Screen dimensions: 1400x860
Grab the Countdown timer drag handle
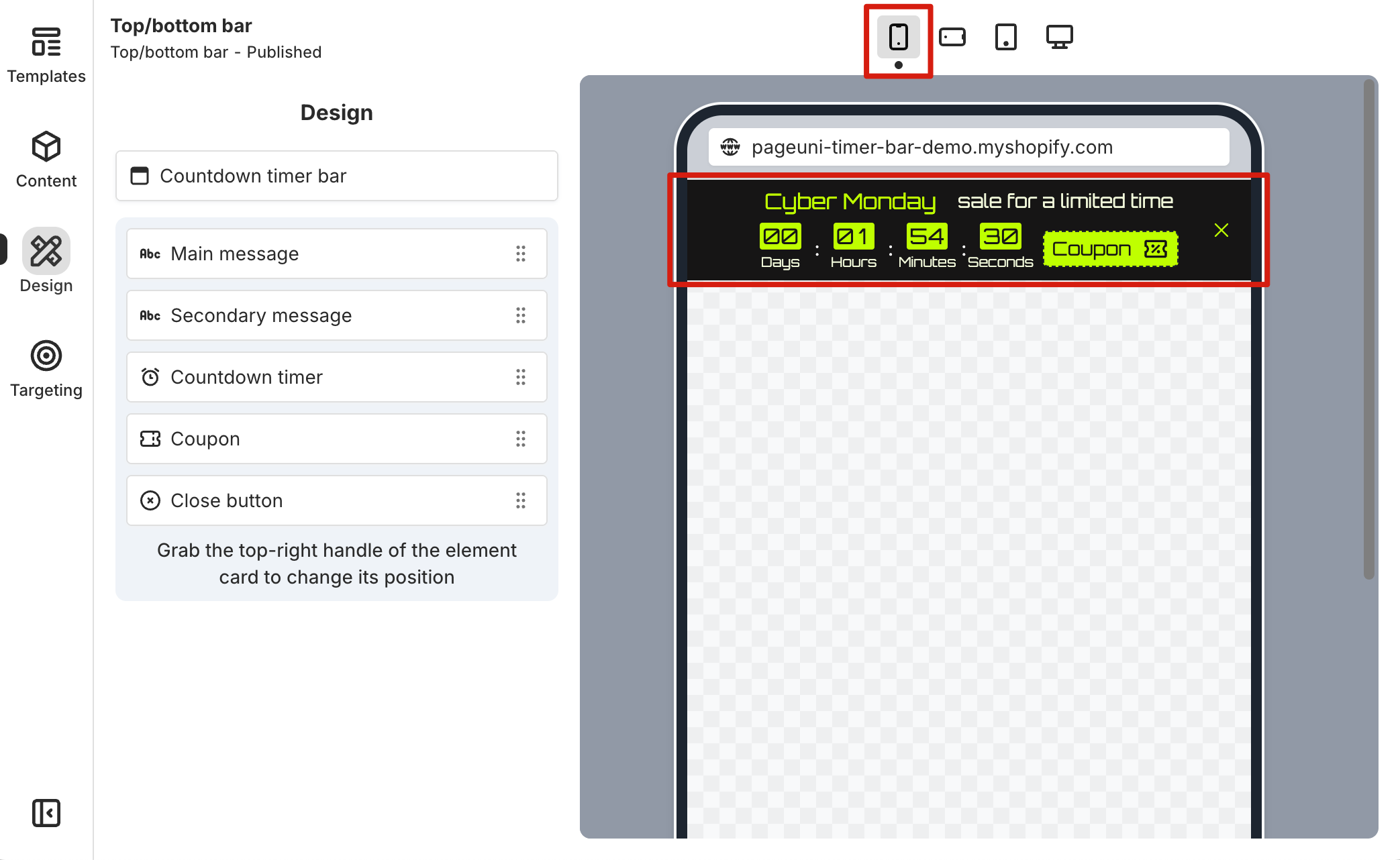521,377
